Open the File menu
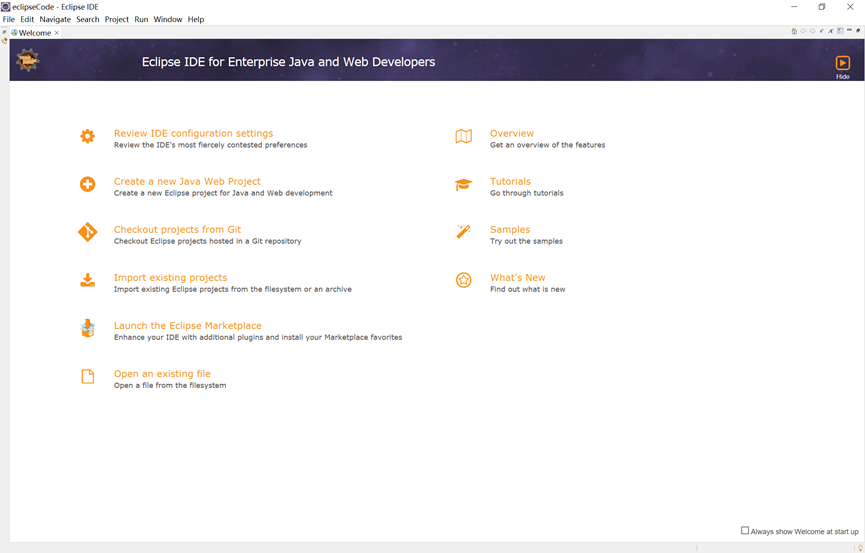This screenshot has height=553, width=865. pyautogui.click(x=9, y=19)
